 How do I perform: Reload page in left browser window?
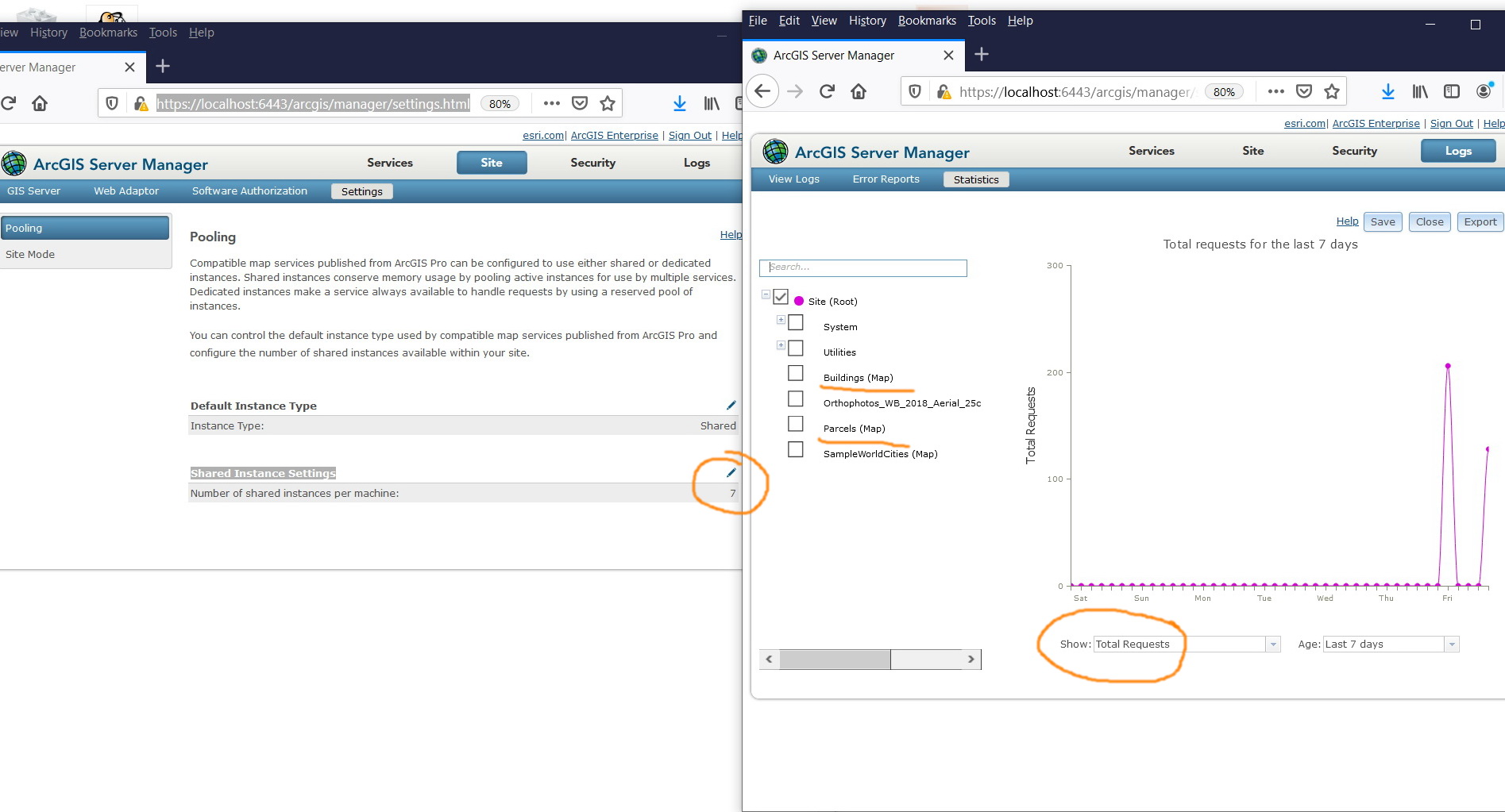pyautogui.click(x=9, y=103)
